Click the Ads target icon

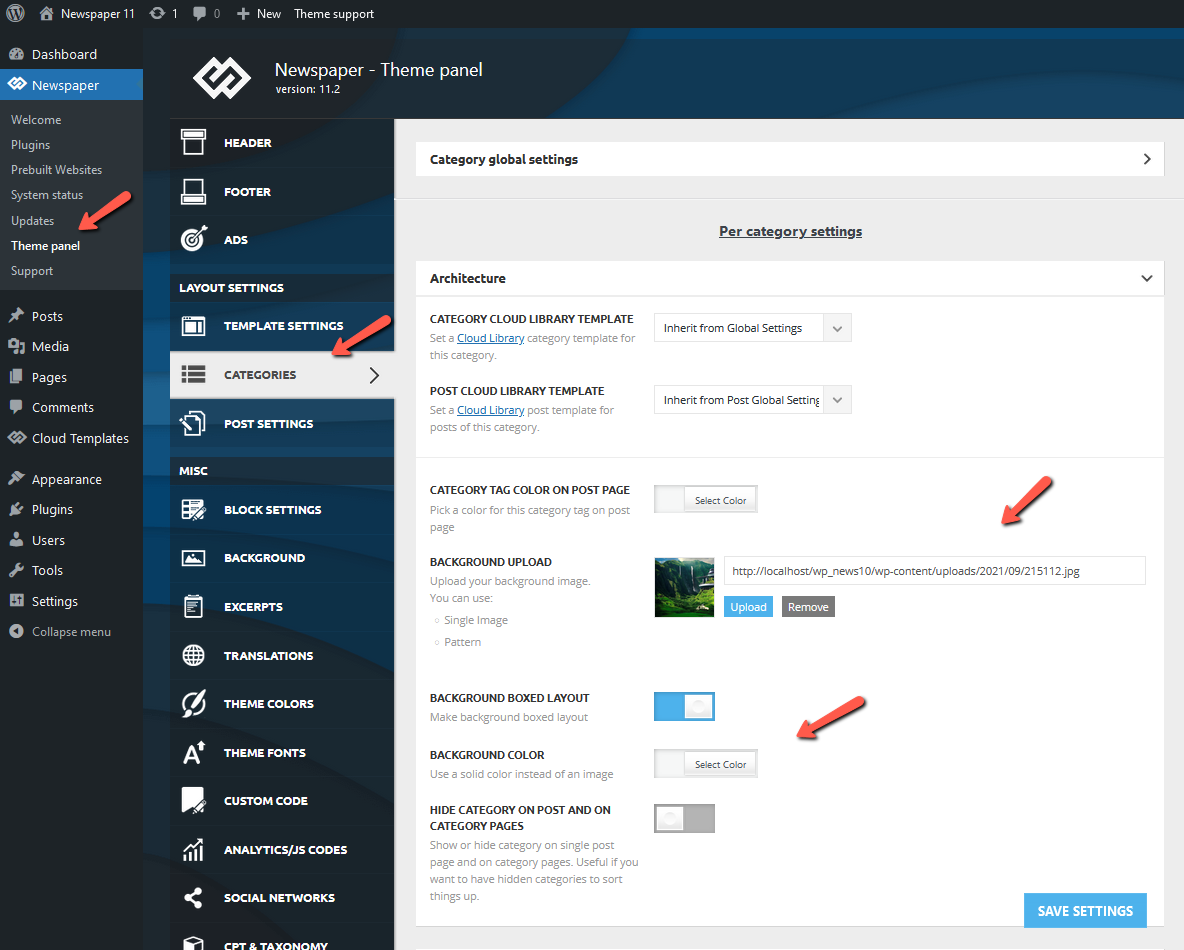[x=193, y=239]
